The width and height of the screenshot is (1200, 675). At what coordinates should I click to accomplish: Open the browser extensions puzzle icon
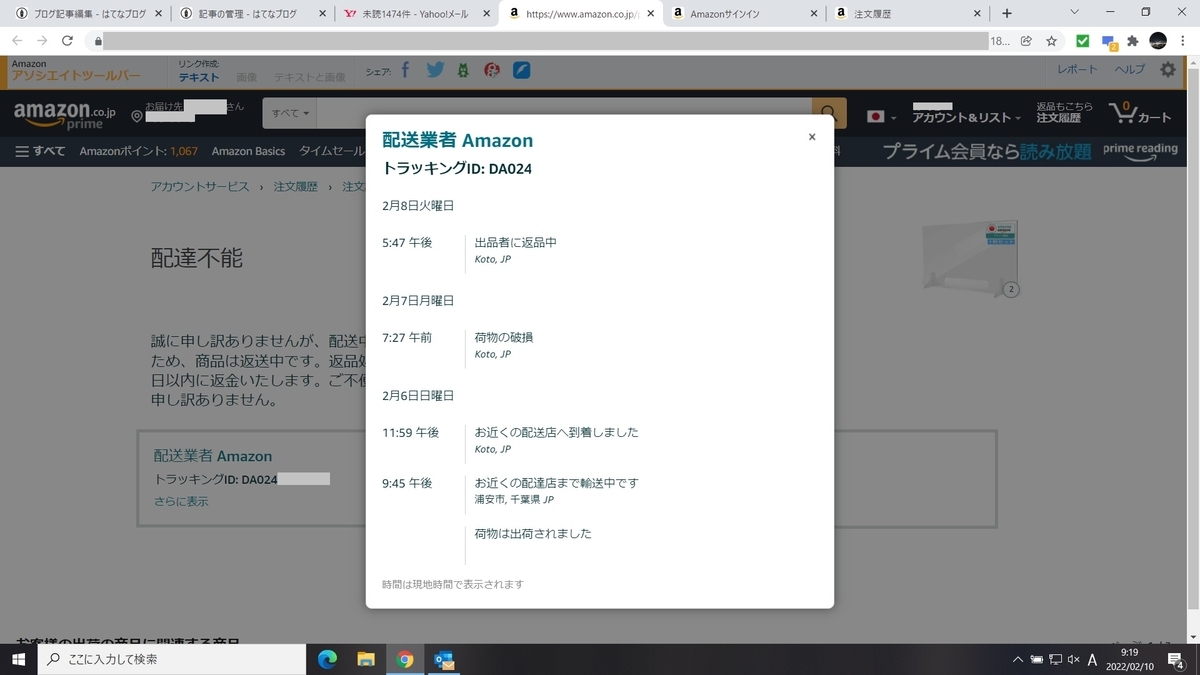pos(1131,41)
